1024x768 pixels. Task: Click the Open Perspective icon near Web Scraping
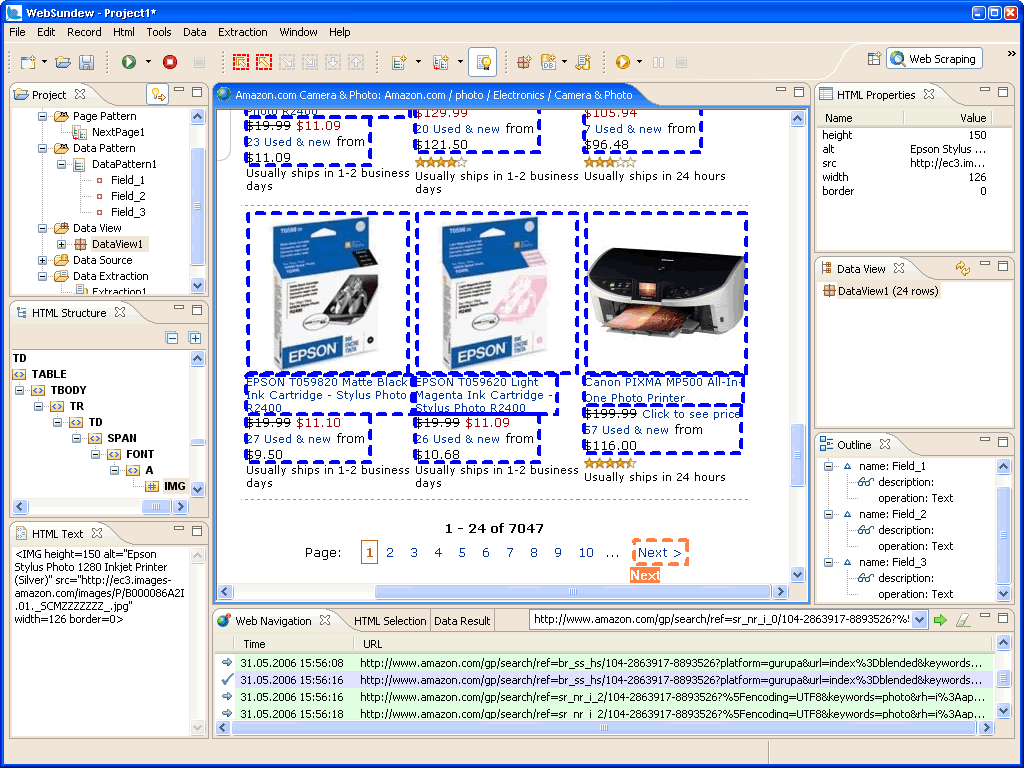[874, 59]
